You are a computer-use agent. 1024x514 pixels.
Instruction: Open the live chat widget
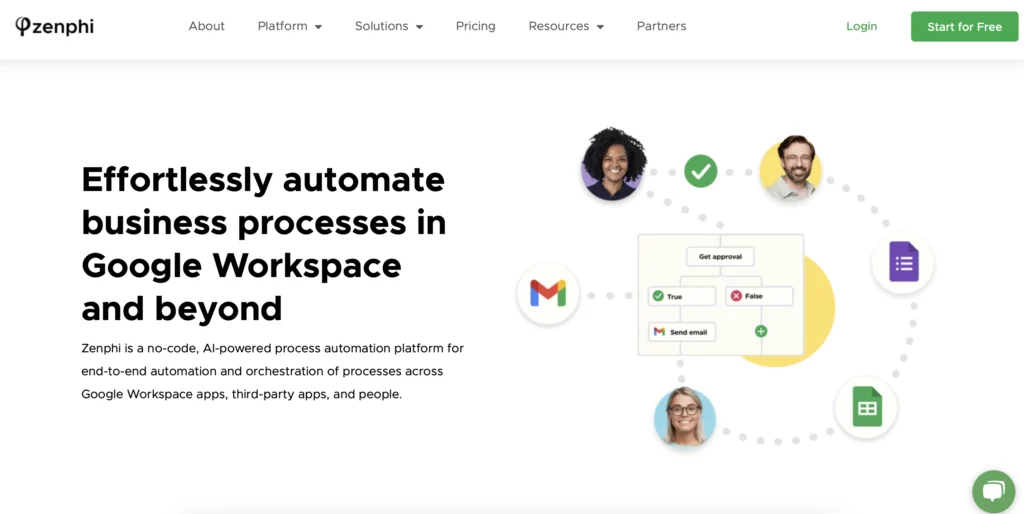(x=993, y=491)
